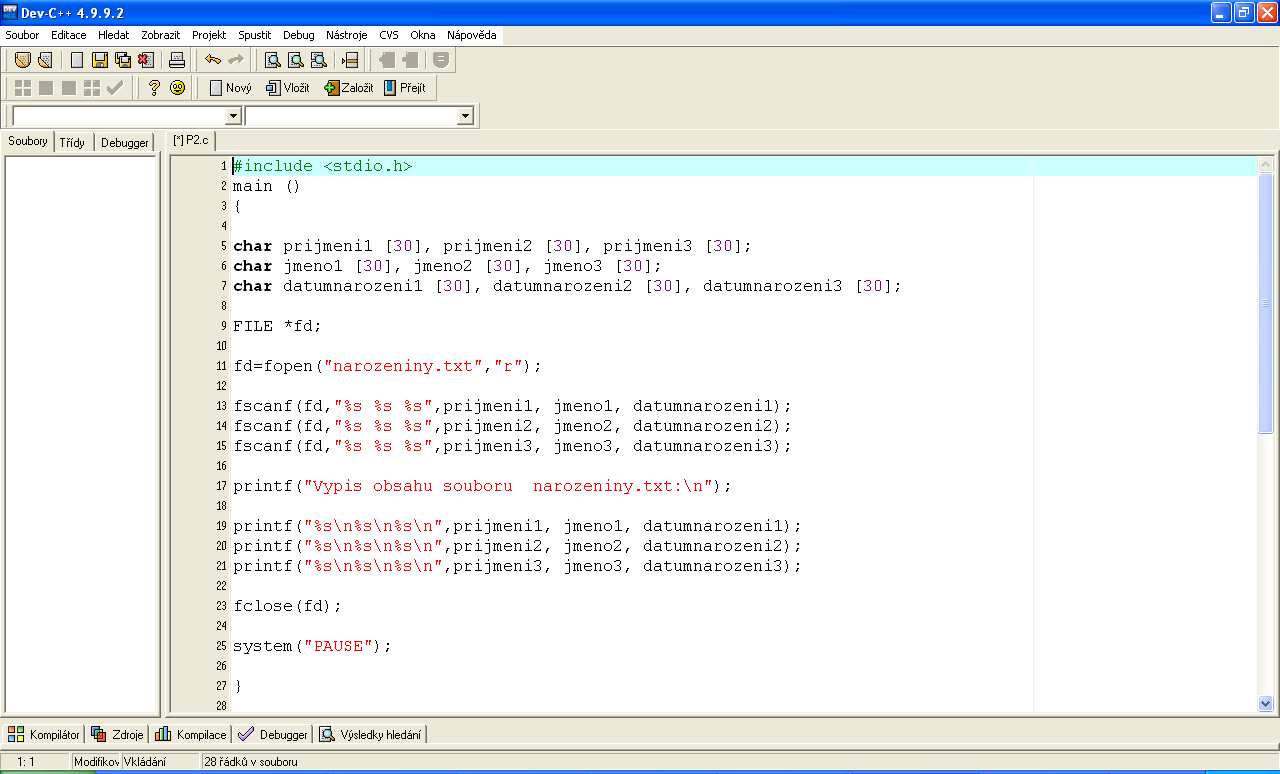Screen dimensions: 1280x774
Task: Click the Dev-C++ title bar icon
Action: point(10,11)
